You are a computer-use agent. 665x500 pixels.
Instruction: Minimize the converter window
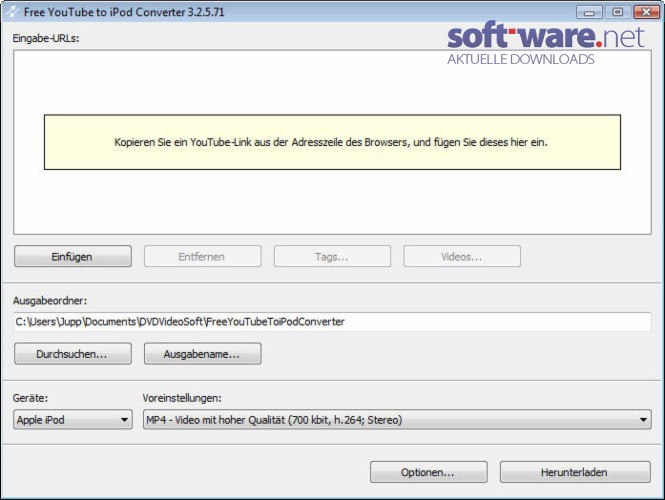589,12
